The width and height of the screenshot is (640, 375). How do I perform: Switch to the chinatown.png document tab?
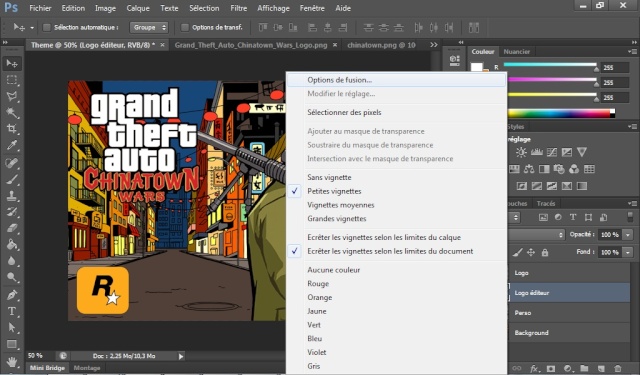[381, 45]
